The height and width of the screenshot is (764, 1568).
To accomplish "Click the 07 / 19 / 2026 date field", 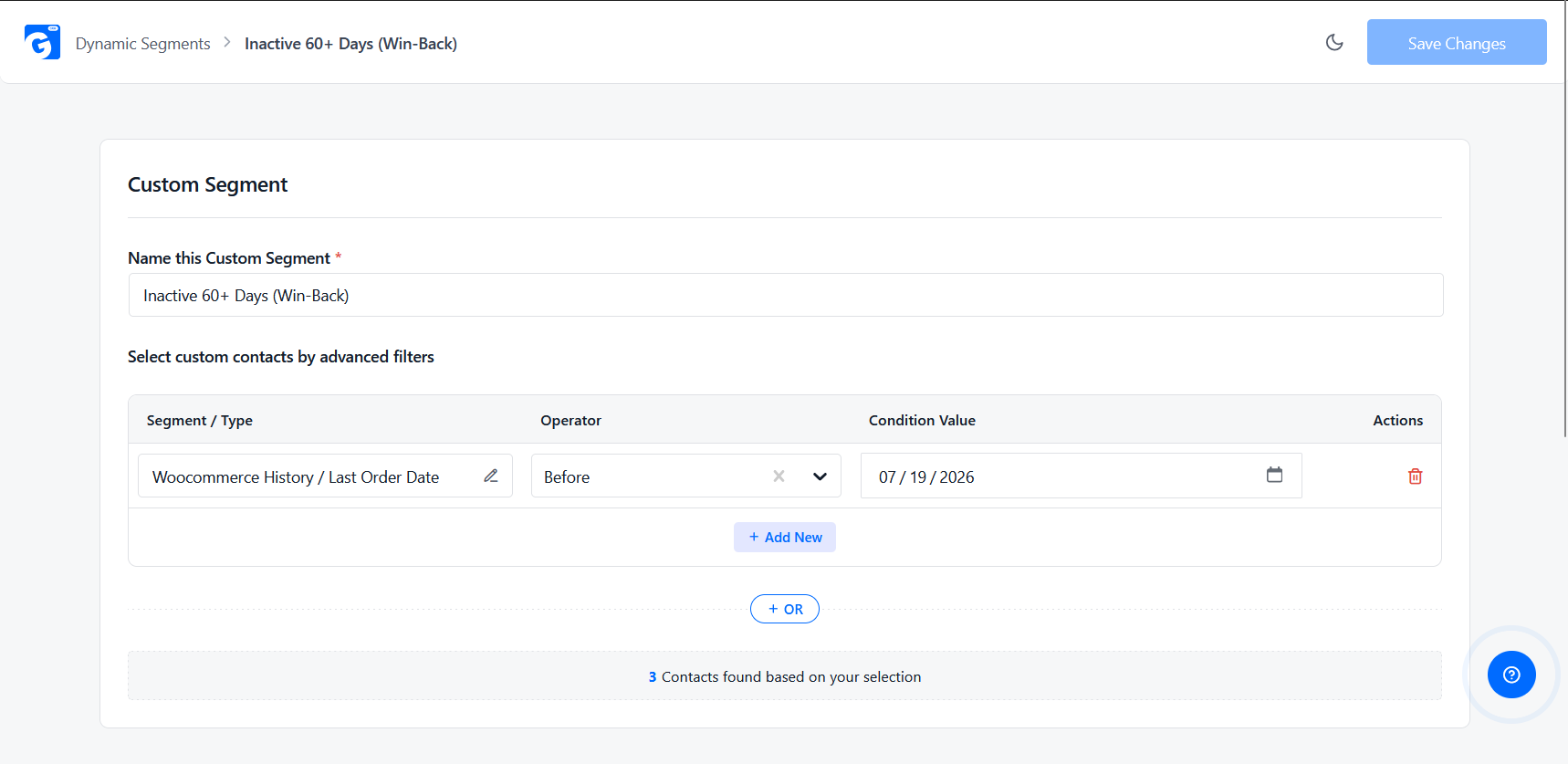I will point(1082,476).
